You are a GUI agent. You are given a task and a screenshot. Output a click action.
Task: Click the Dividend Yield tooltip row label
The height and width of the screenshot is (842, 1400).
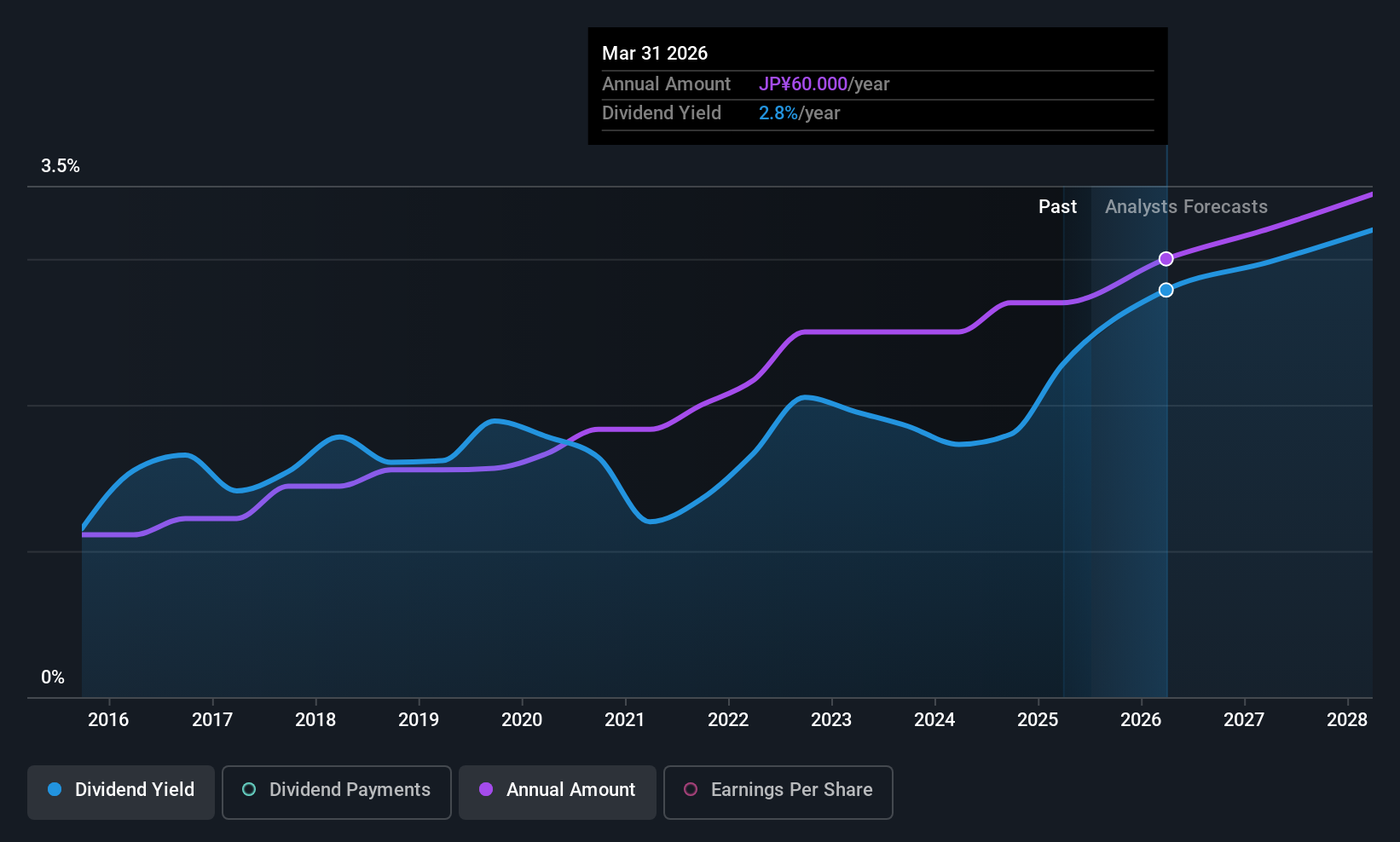tap(662, 113)
